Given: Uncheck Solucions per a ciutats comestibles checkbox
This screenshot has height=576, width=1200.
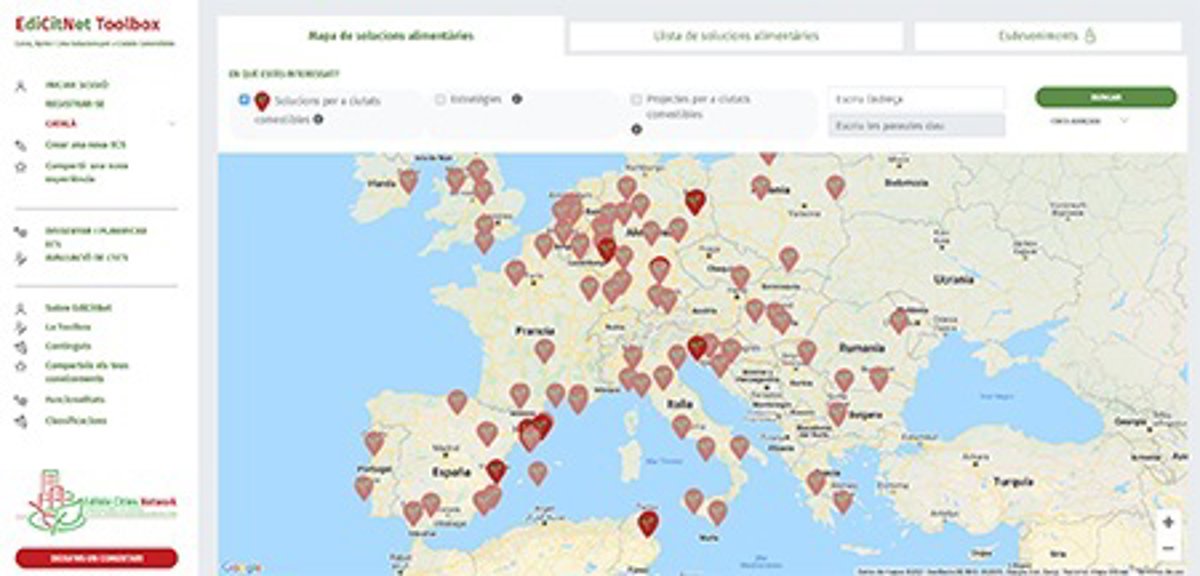Looking at the screenshot, I should pyautogui.click(x=244, y=100).
